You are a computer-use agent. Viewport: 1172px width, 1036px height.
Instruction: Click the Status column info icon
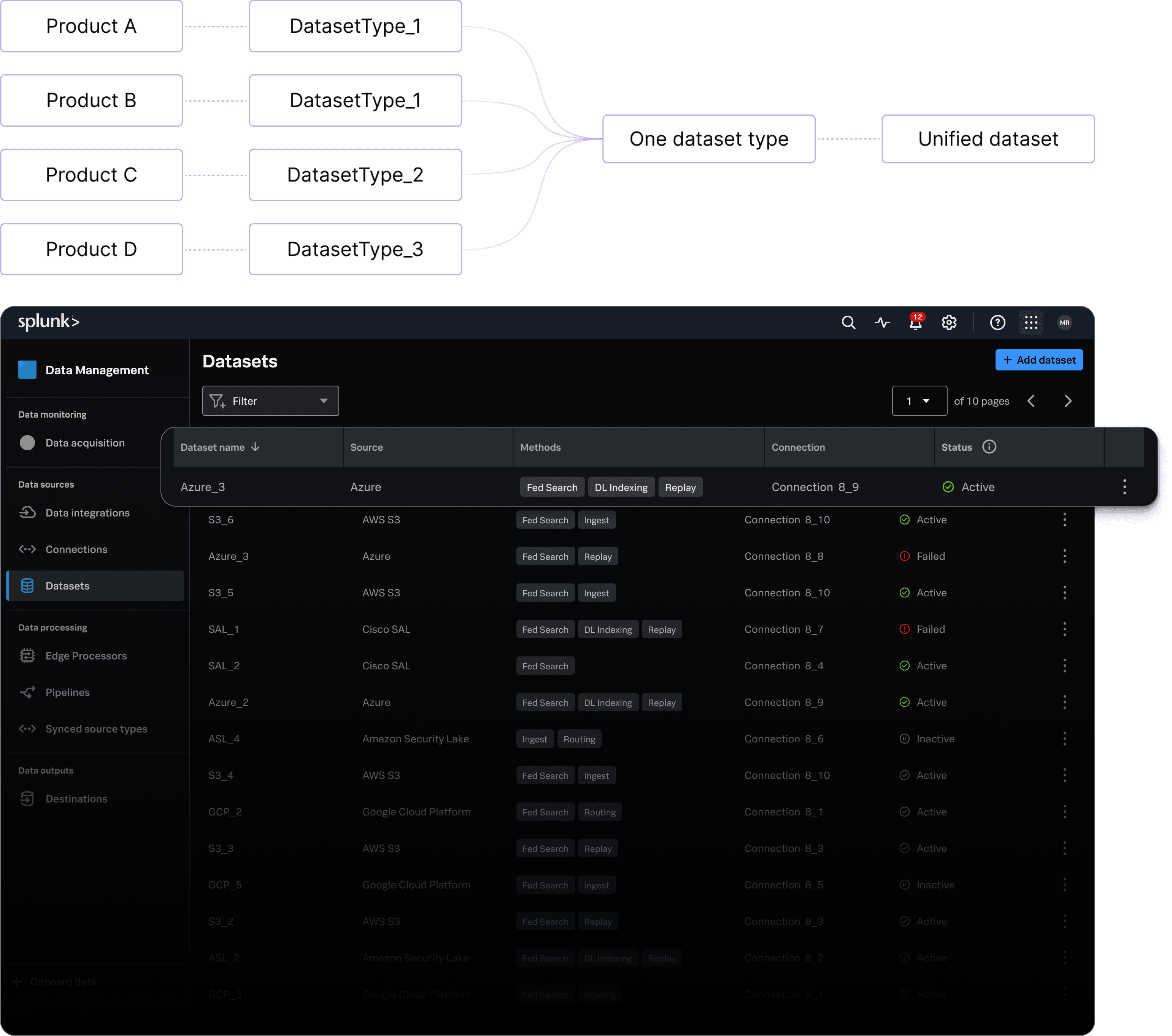[x=989, y=446]
